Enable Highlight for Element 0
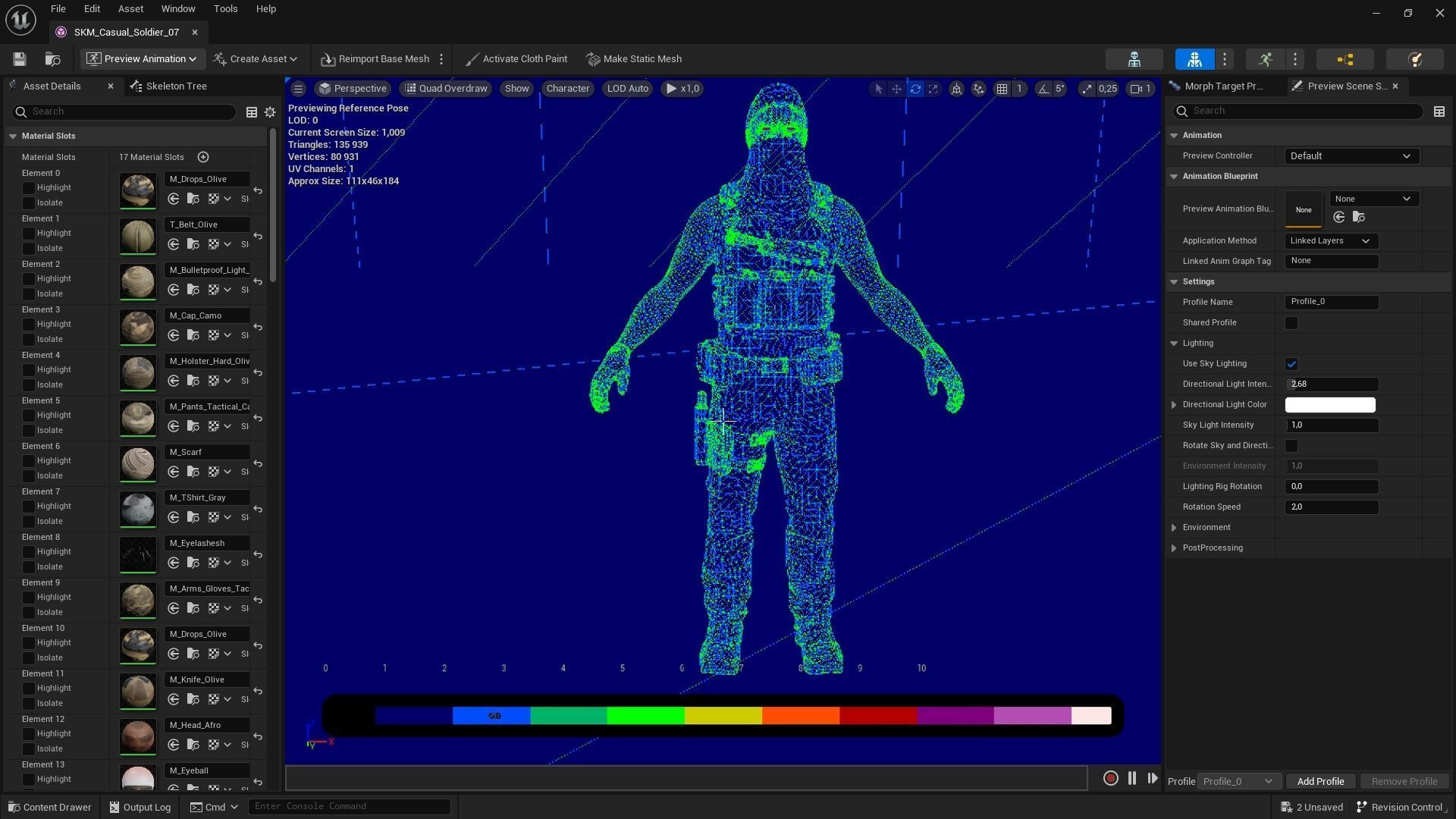Image resolution: width=1456 pixels, height=819 pixels. coord(28,187)
